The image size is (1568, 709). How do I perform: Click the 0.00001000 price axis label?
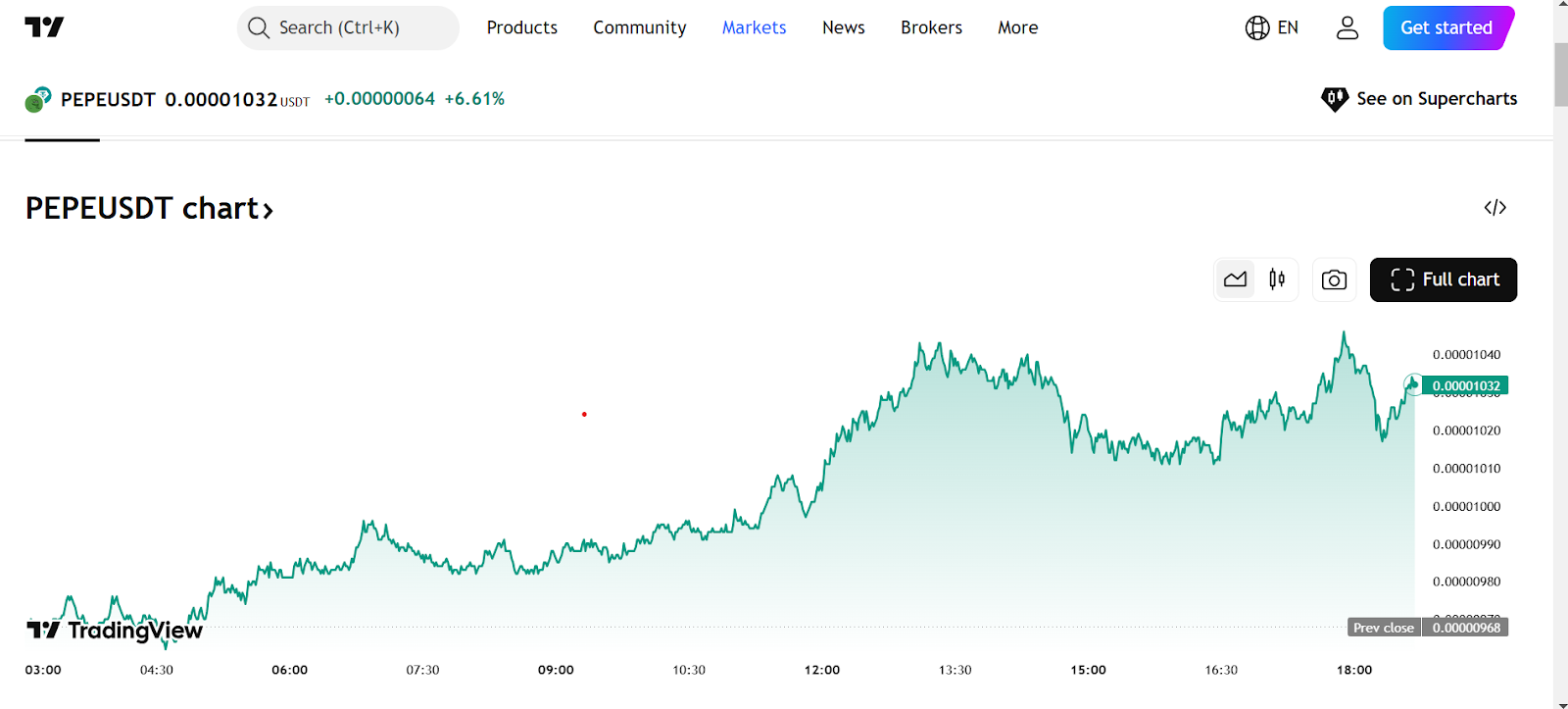click(1466, 507)
